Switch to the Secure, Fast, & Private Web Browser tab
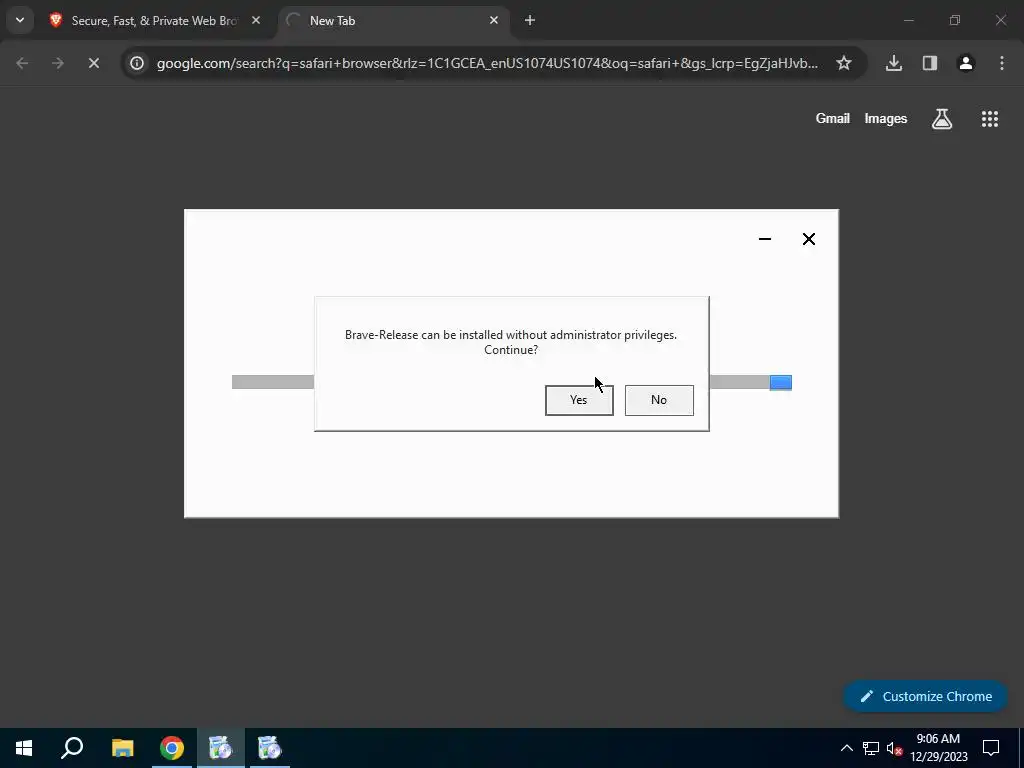 click(x=155, y=21)
